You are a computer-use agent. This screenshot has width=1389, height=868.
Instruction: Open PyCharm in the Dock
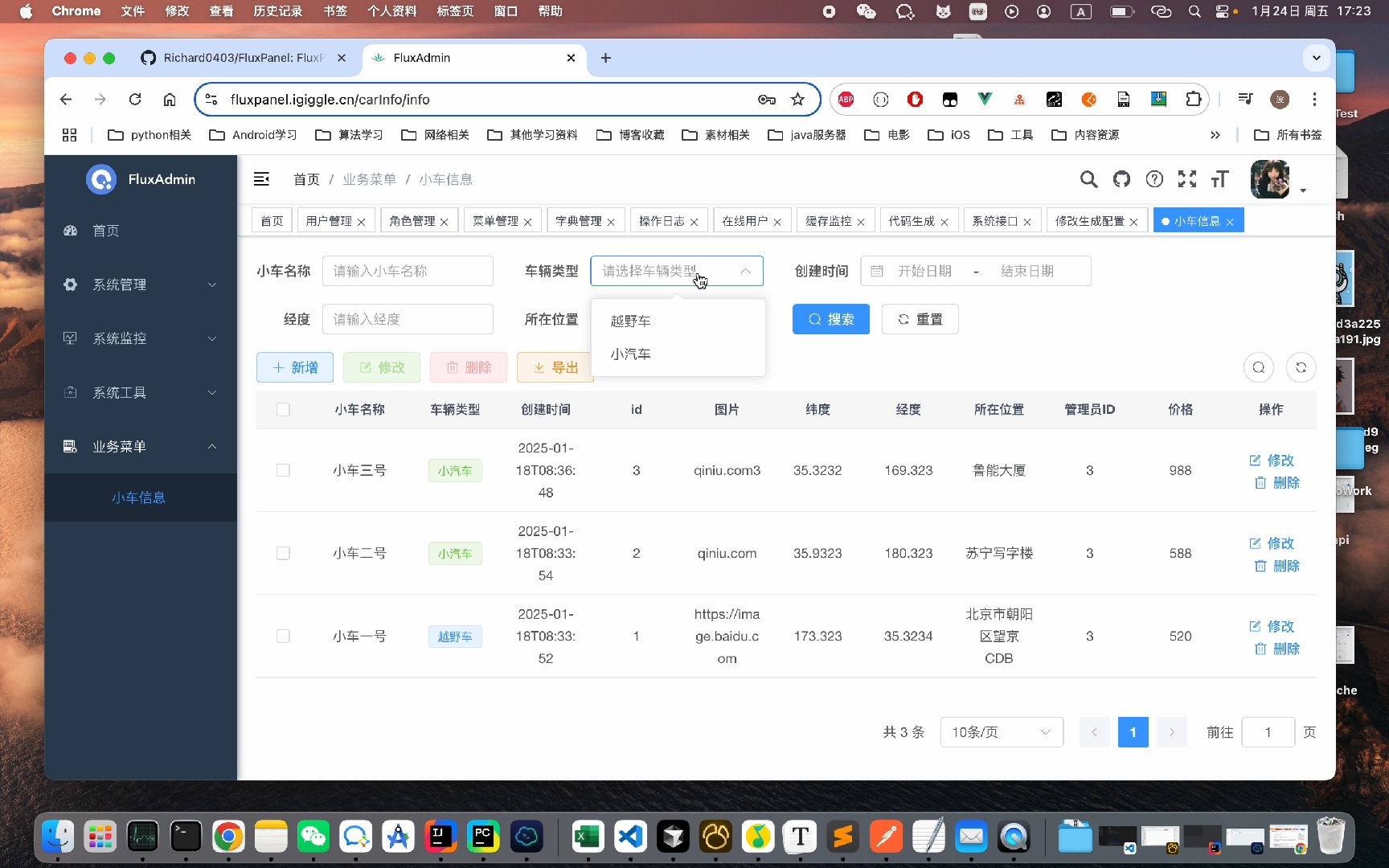[482, 837]
